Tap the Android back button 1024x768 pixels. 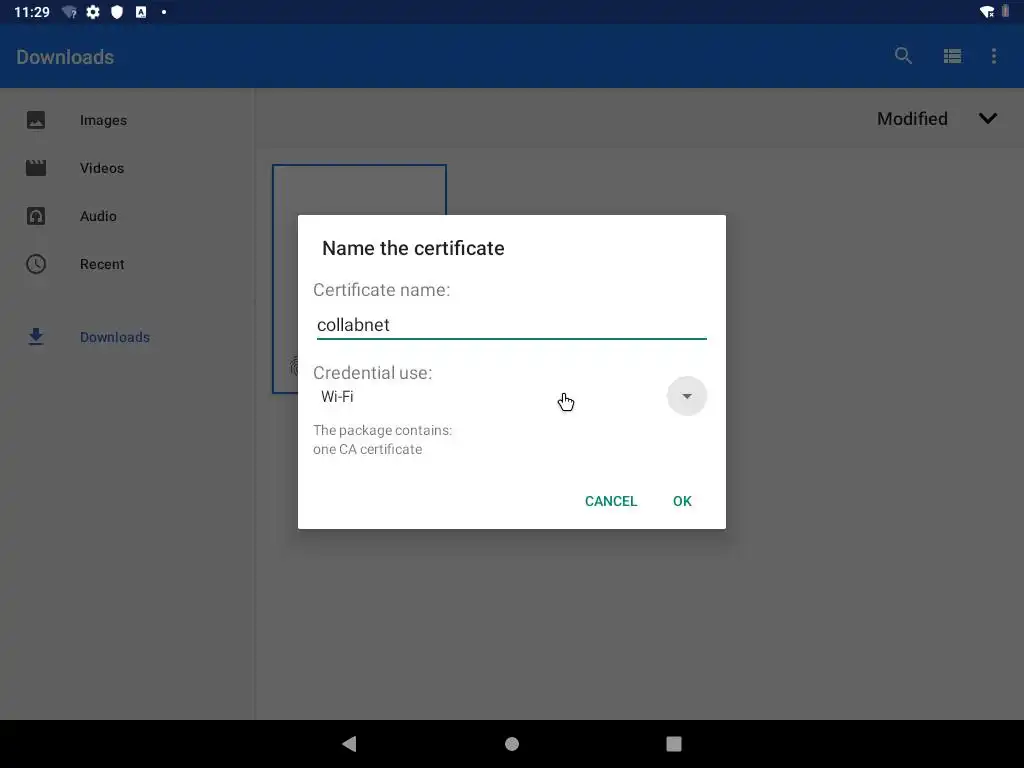point(349,744)
